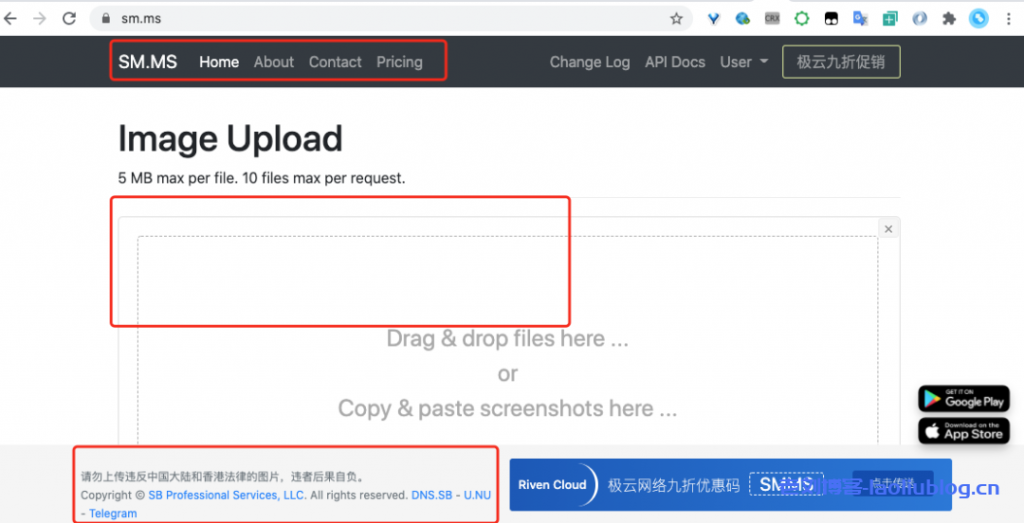Open the Extensions puzzle-piece menu
The height and width of the screenshot is (523, 1024).
[949, 19]
